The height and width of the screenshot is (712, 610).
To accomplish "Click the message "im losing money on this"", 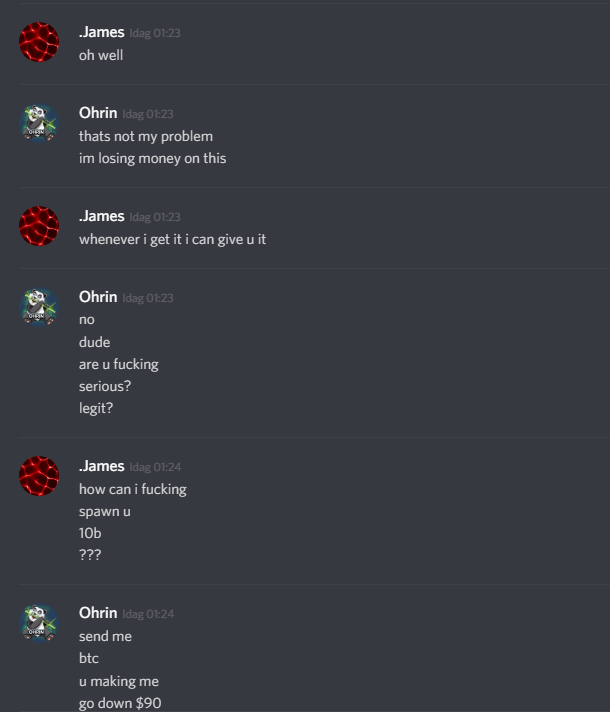I will tap(153, 158).
